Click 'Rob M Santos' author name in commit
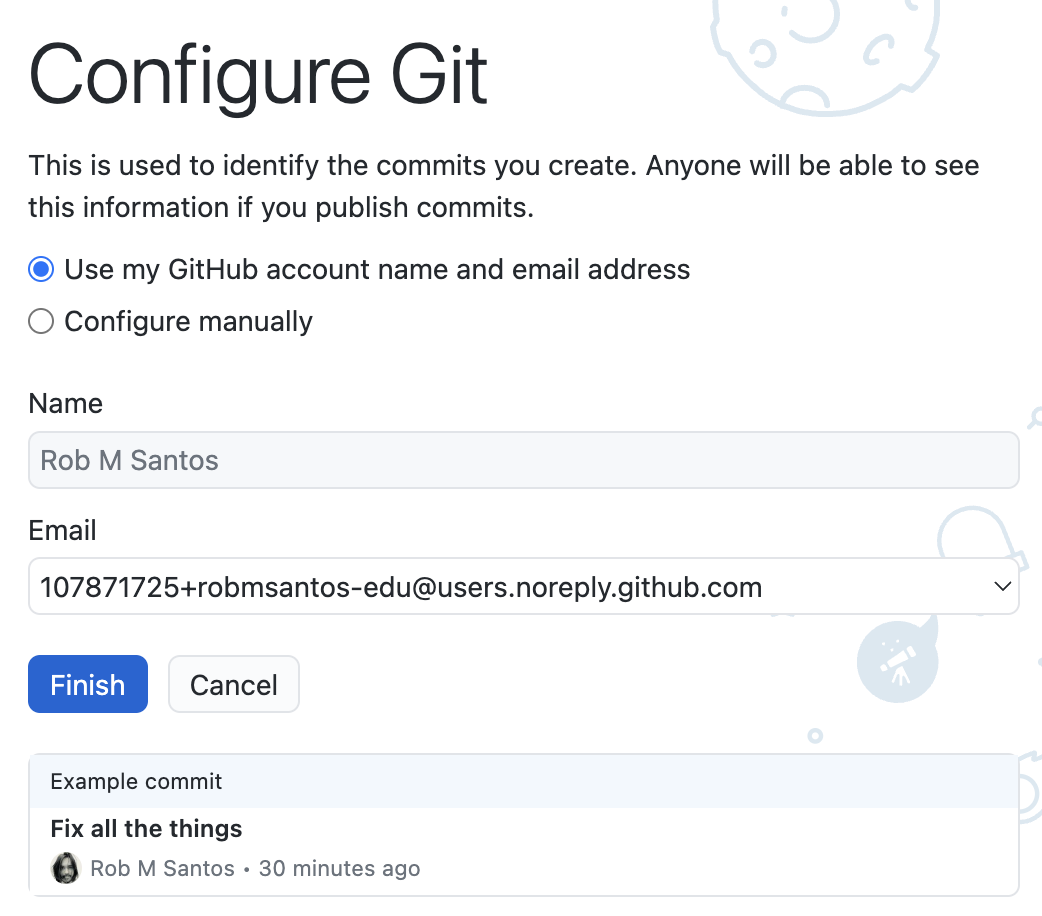Image resolution: width=1042 pixels, height=916 pixels. pyautogui.click(x=162, y=868)
